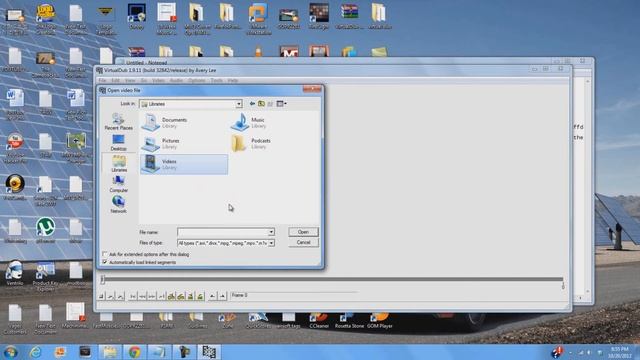Open Internet Explorer from taskbar
640x360 pixels.
tap(36, 352)
